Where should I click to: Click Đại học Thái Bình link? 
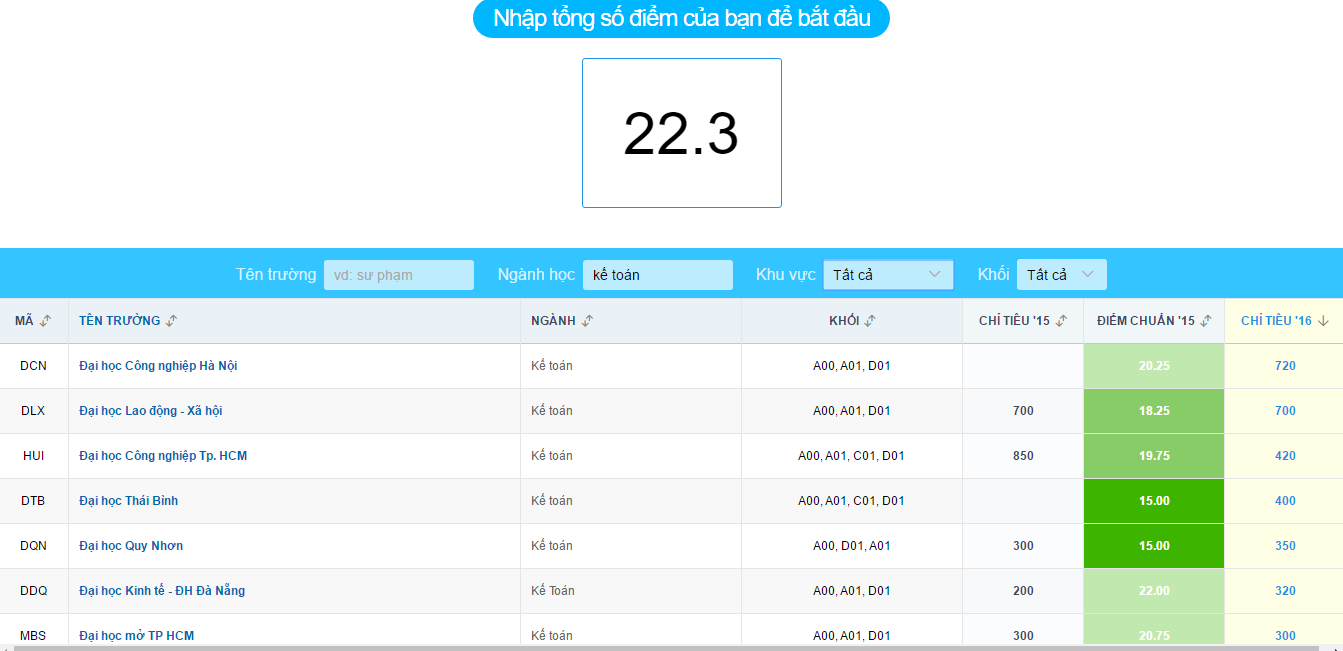128,501
